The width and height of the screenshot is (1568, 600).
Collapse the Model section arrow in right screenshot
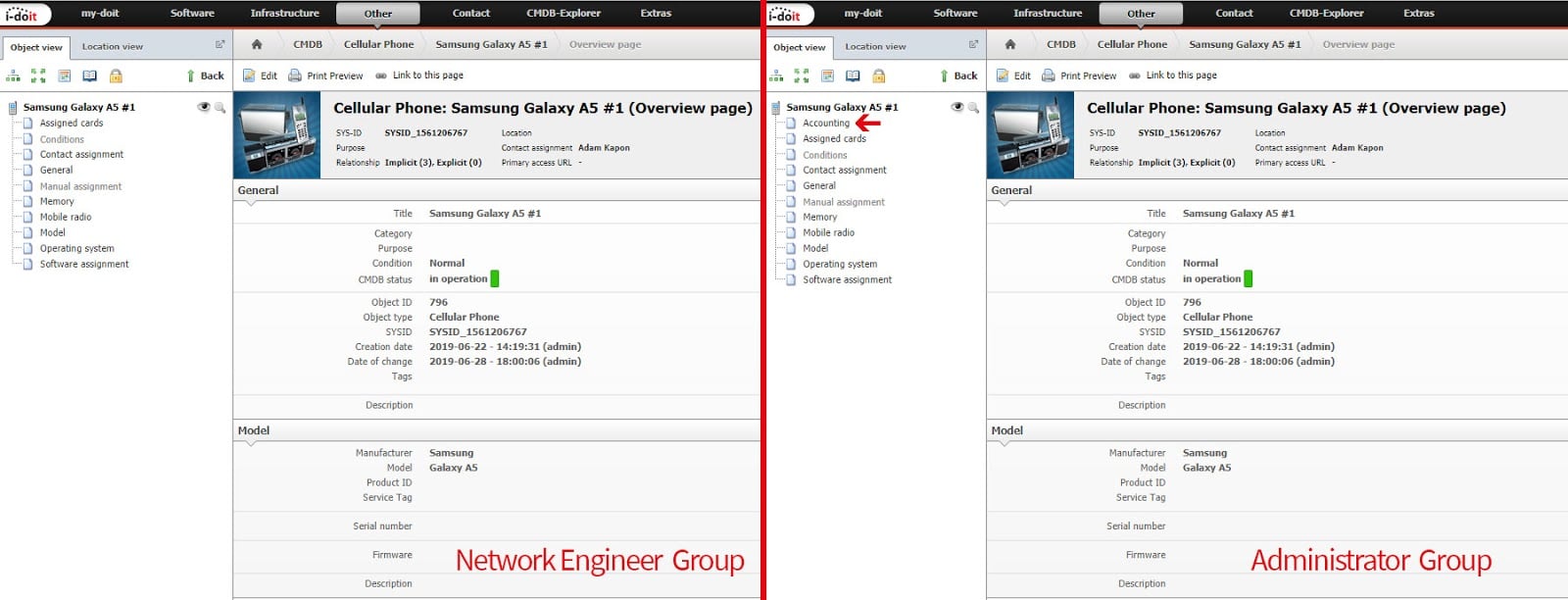(x=1004, y=443)
